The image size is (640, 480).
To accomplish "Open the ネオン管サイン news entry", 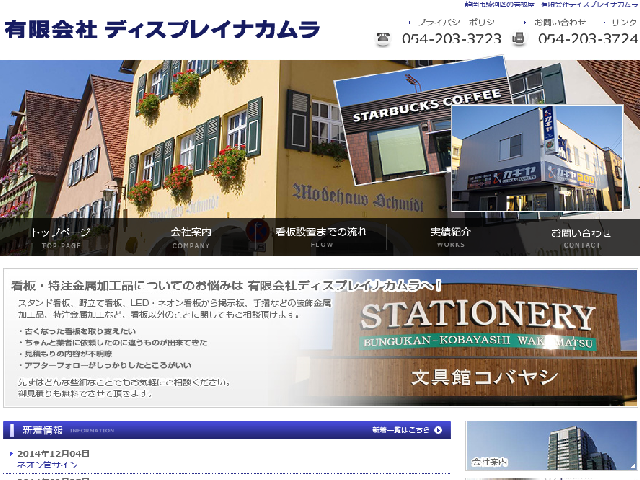I will [46, 465].
